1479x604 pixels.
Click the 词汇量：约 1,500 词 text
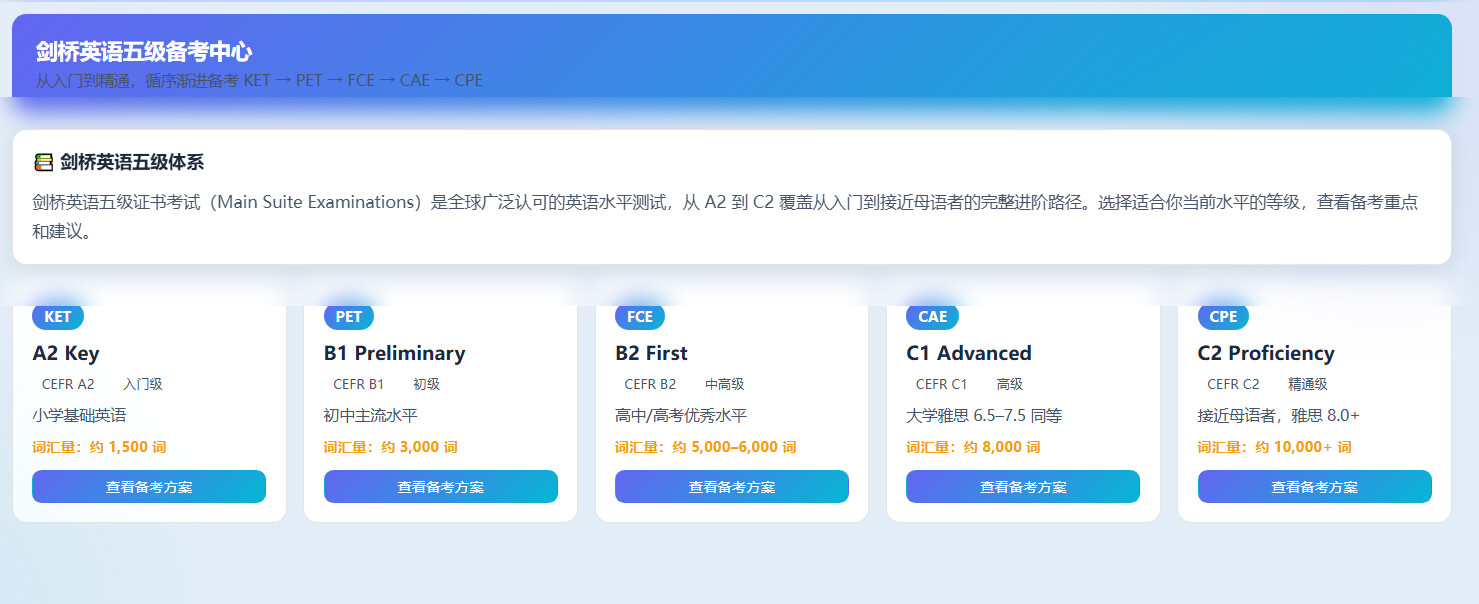point(99,447)
